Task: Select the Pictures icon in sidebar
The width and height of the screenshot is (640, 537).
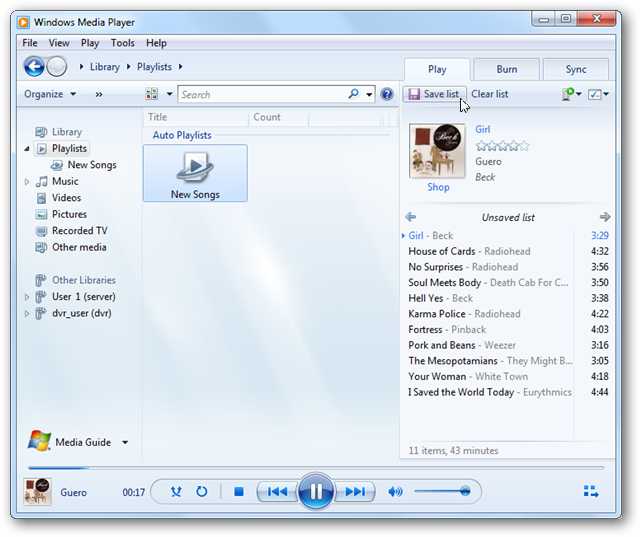Action: tap(41, 214)
